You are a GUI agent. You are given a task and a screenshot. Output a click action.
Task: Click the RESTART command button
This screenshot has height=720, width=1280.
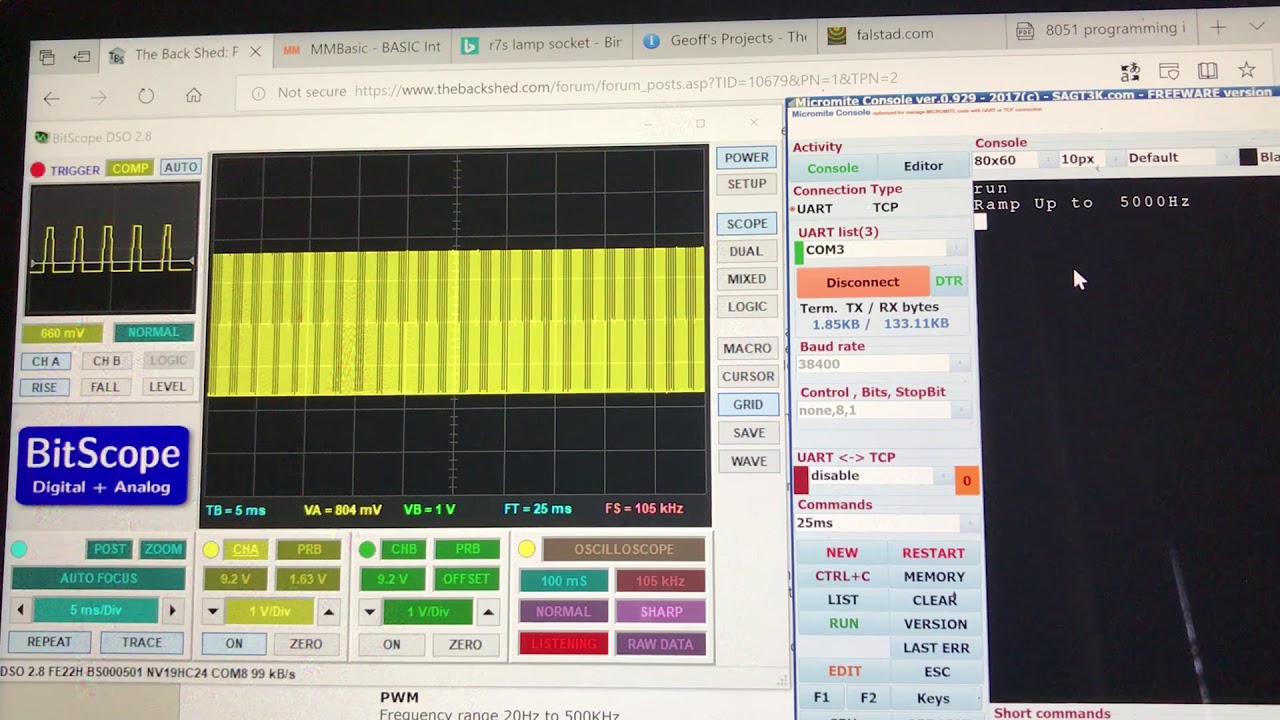click(933, 553)
